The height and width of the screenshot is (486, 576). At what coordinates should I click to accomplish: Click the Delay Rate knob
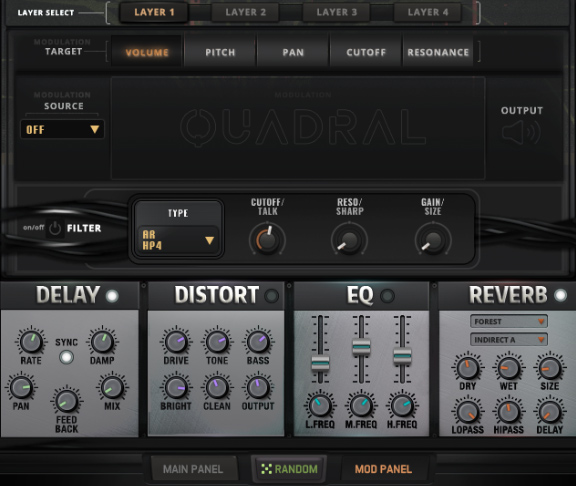point(31,342)
